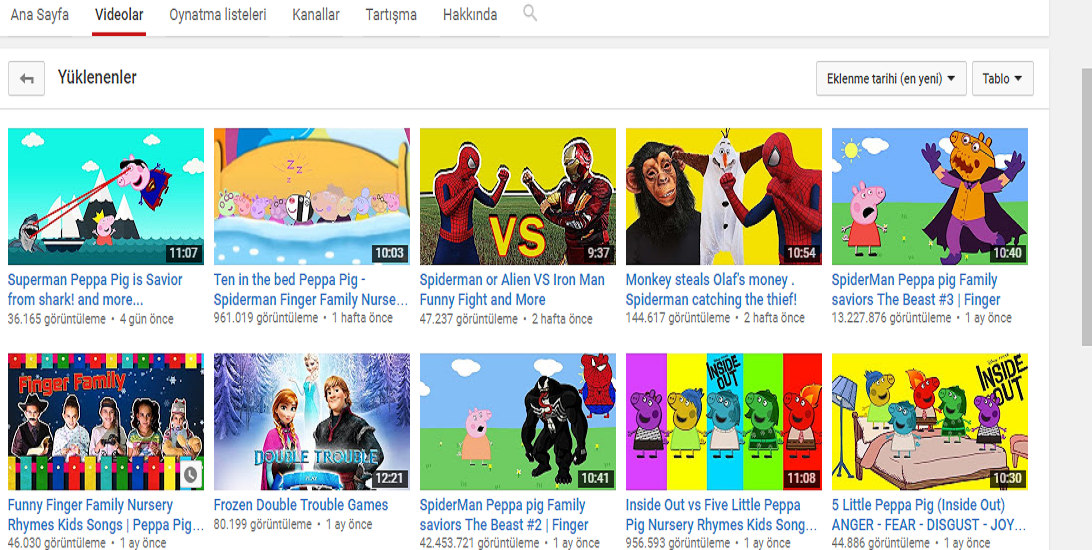Open Funny Finger Family Nursery Rhymes thumbnail
This screenshot has height=550, width=1092.
coord(106,422)
